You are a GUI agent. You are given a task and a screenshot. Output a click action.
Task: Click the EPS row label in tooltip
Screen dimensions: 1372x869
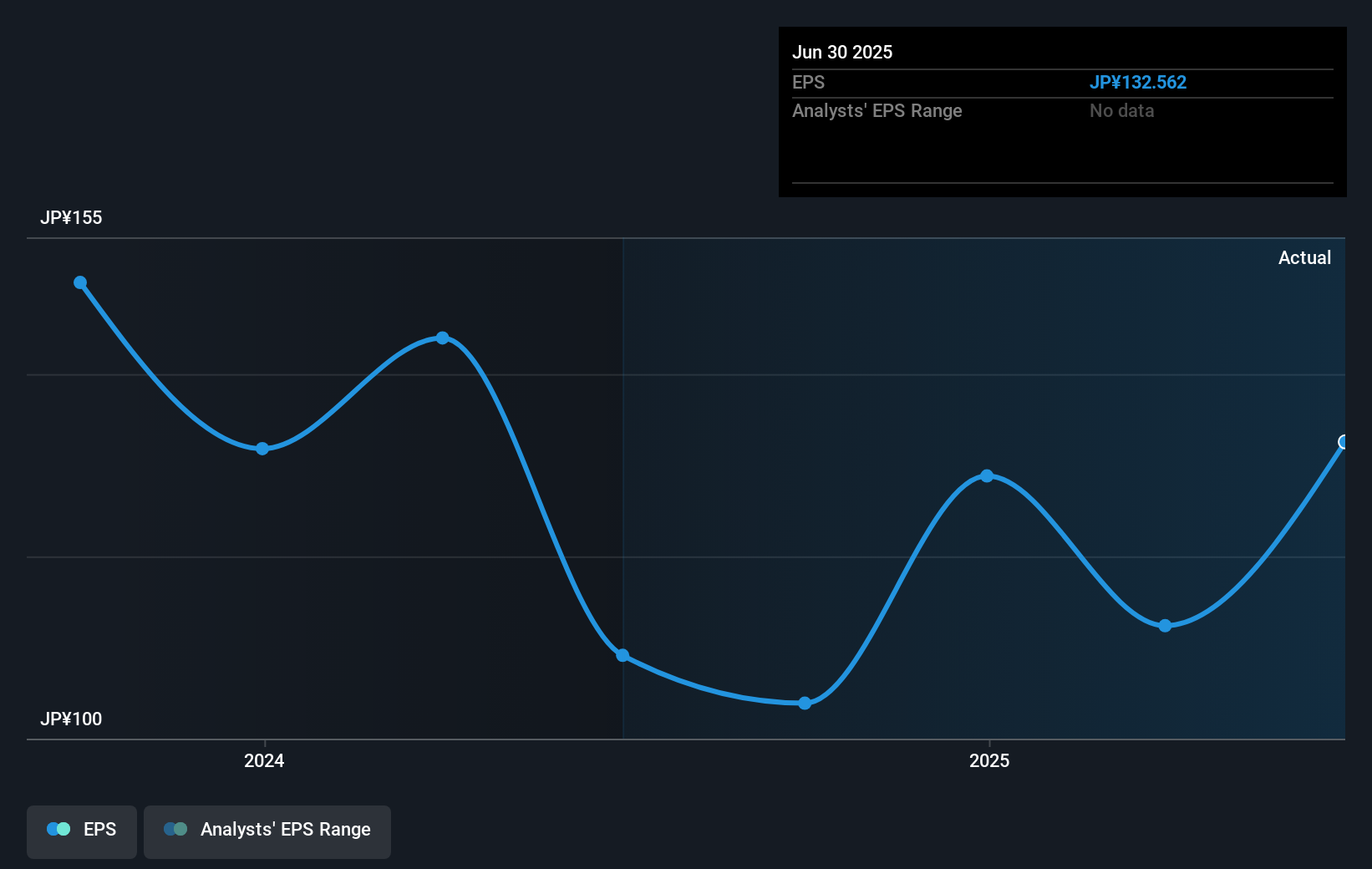808,83
